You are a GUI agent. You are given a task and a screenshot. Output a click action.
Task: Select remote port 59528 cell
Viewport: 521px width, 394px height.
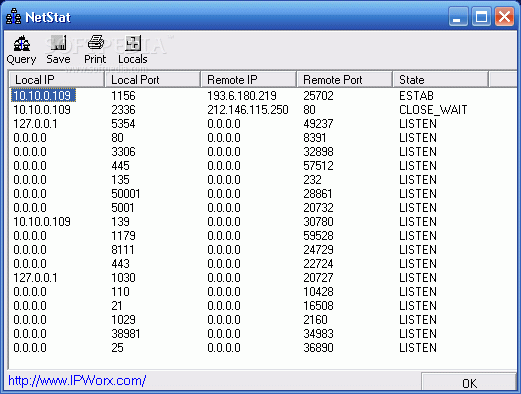coord(318,236)
